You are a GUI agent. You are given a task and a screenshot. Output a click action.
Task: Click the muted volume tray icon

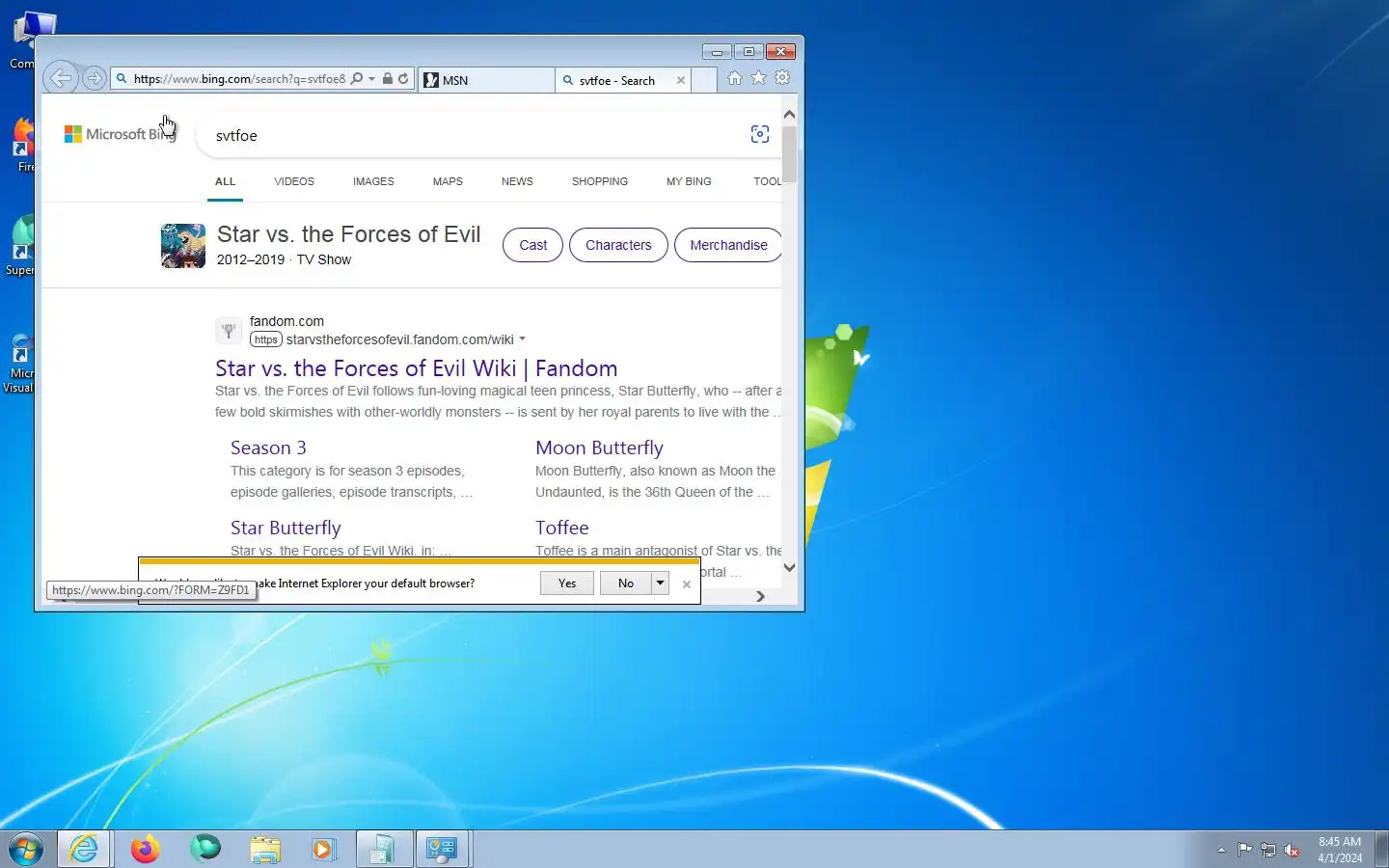[1292, 850]
